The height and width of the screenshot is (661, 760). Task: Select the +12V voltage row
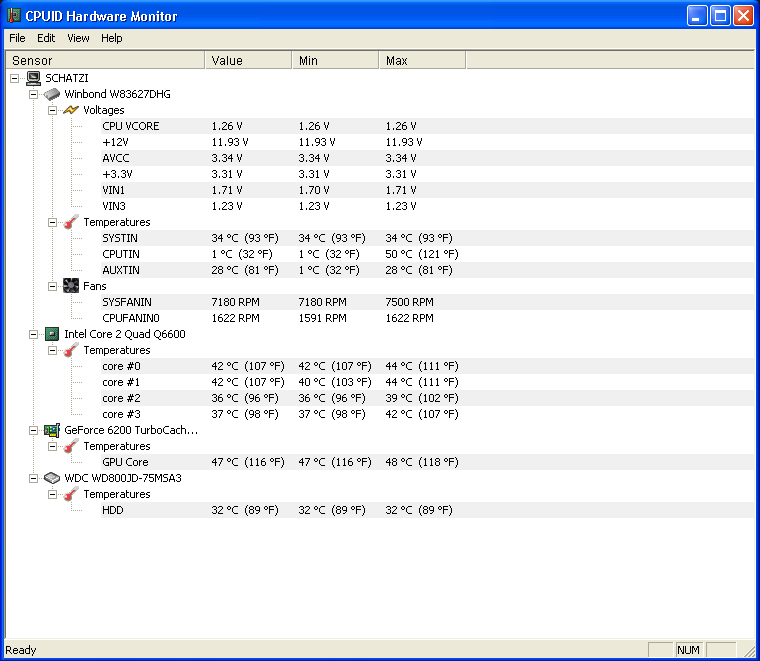428,142
